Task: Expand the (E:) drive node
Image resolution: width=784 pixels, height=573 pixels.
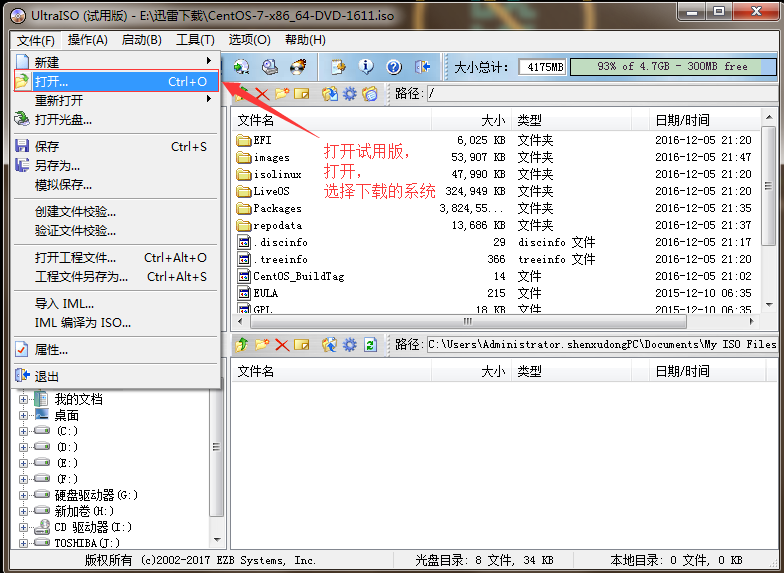Action: (23, 464)
